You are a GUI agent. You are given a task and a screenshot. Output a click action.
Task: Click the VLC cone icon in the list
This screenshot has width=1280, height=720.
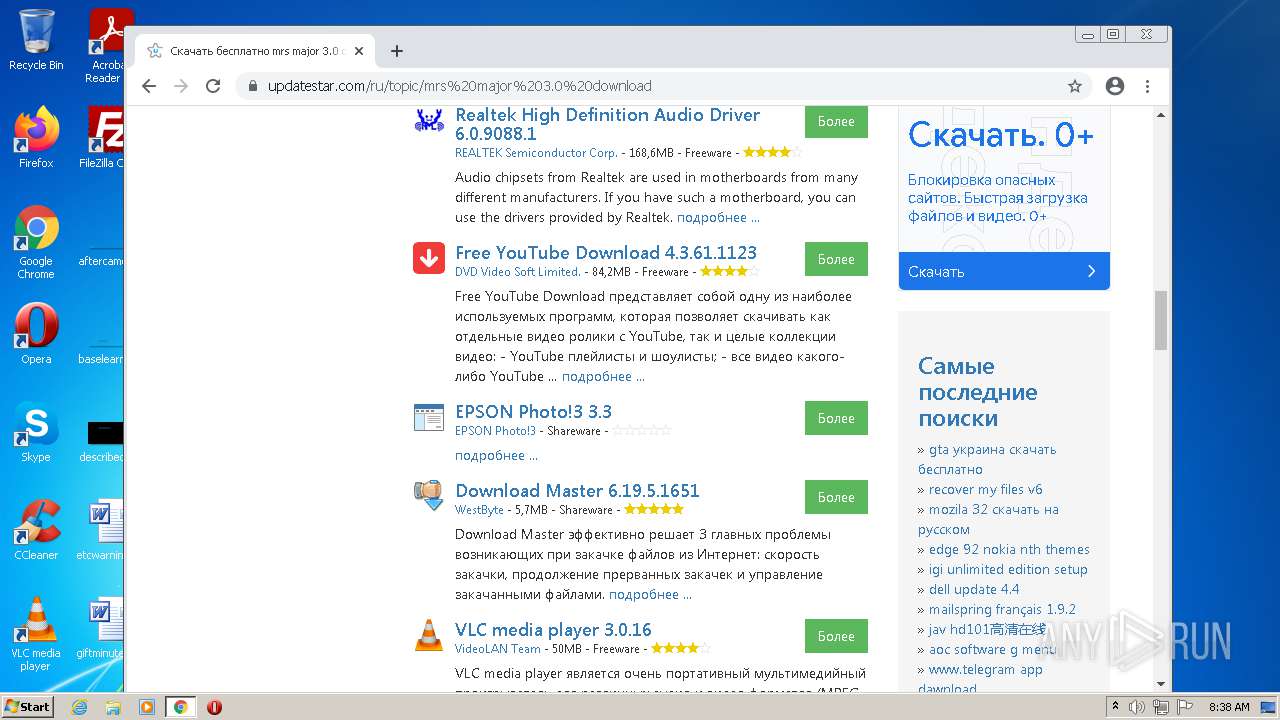[x=429, y=635]
